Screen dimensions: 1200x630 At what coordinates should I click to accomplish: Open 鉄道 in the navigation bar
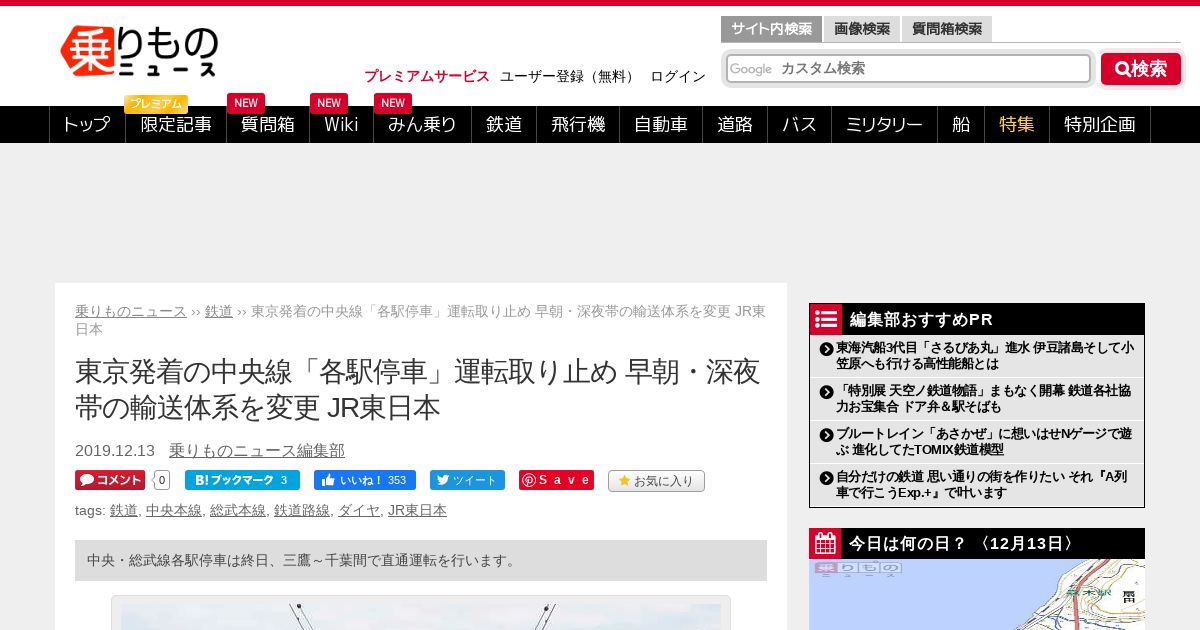click(x=504, y=124)
